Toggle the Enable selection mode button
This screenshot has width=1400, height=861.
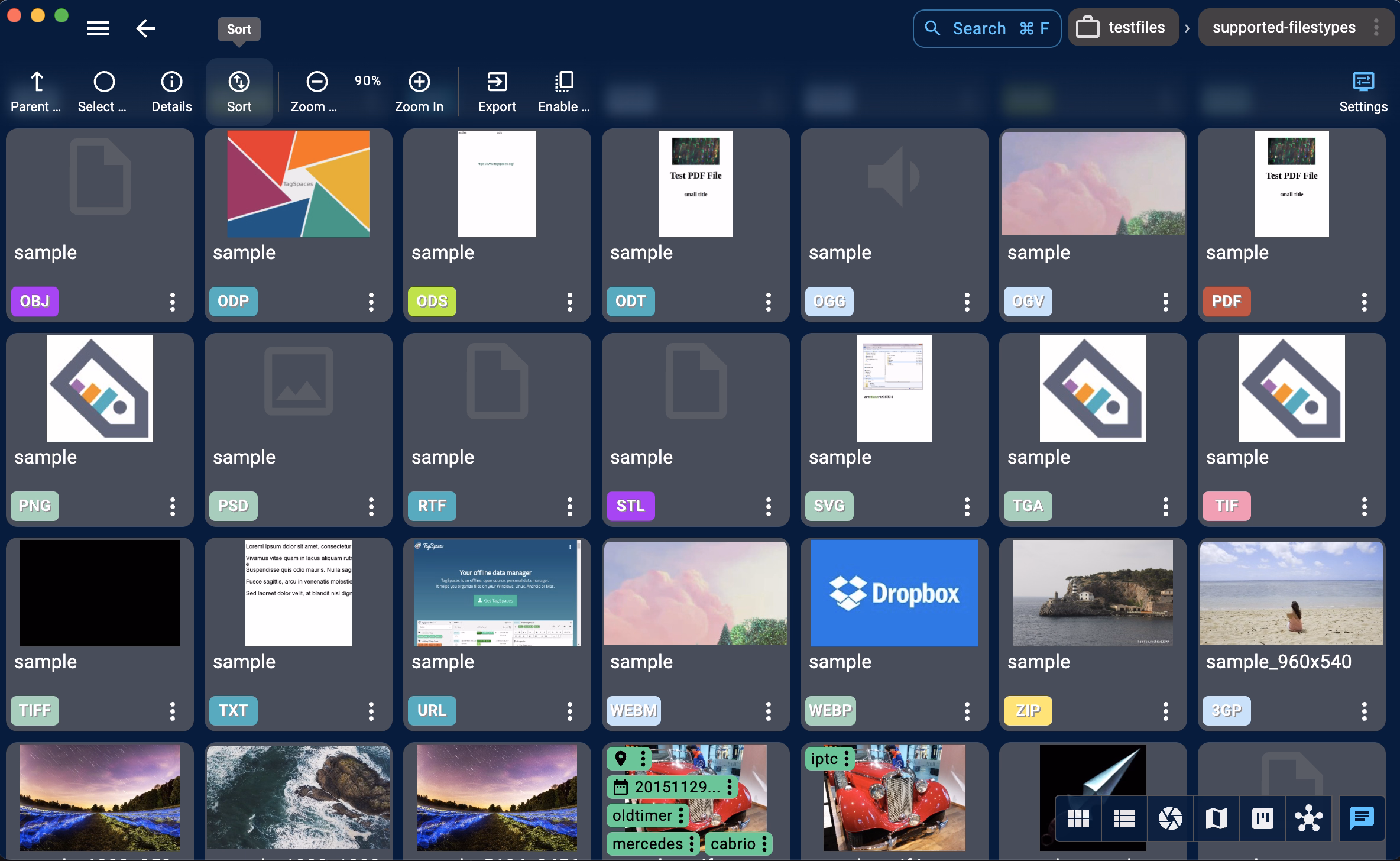pos(564,92)
